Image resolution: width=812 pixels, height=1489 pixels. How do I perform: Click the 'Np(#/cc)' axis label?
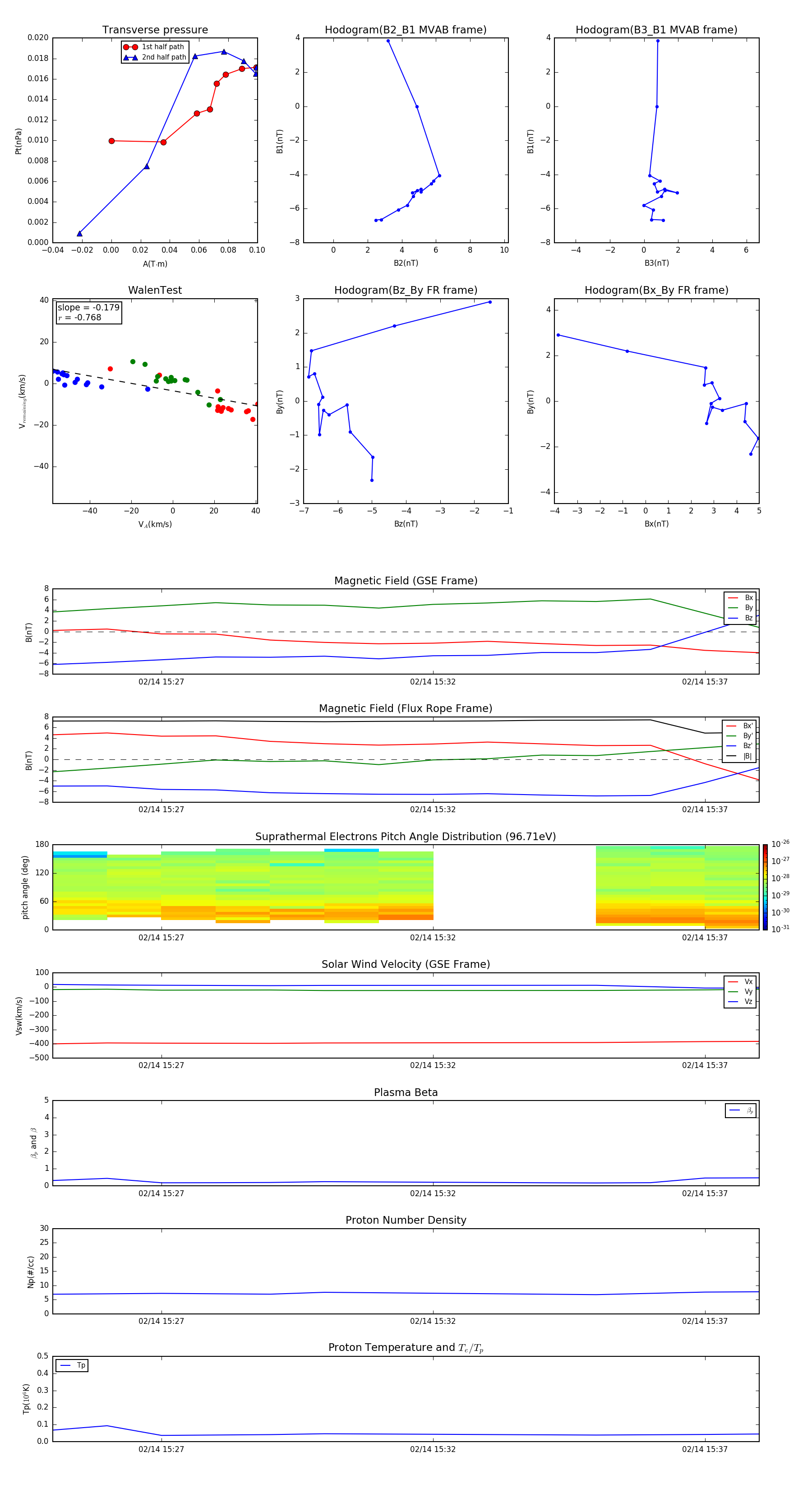click(31, 1272)
